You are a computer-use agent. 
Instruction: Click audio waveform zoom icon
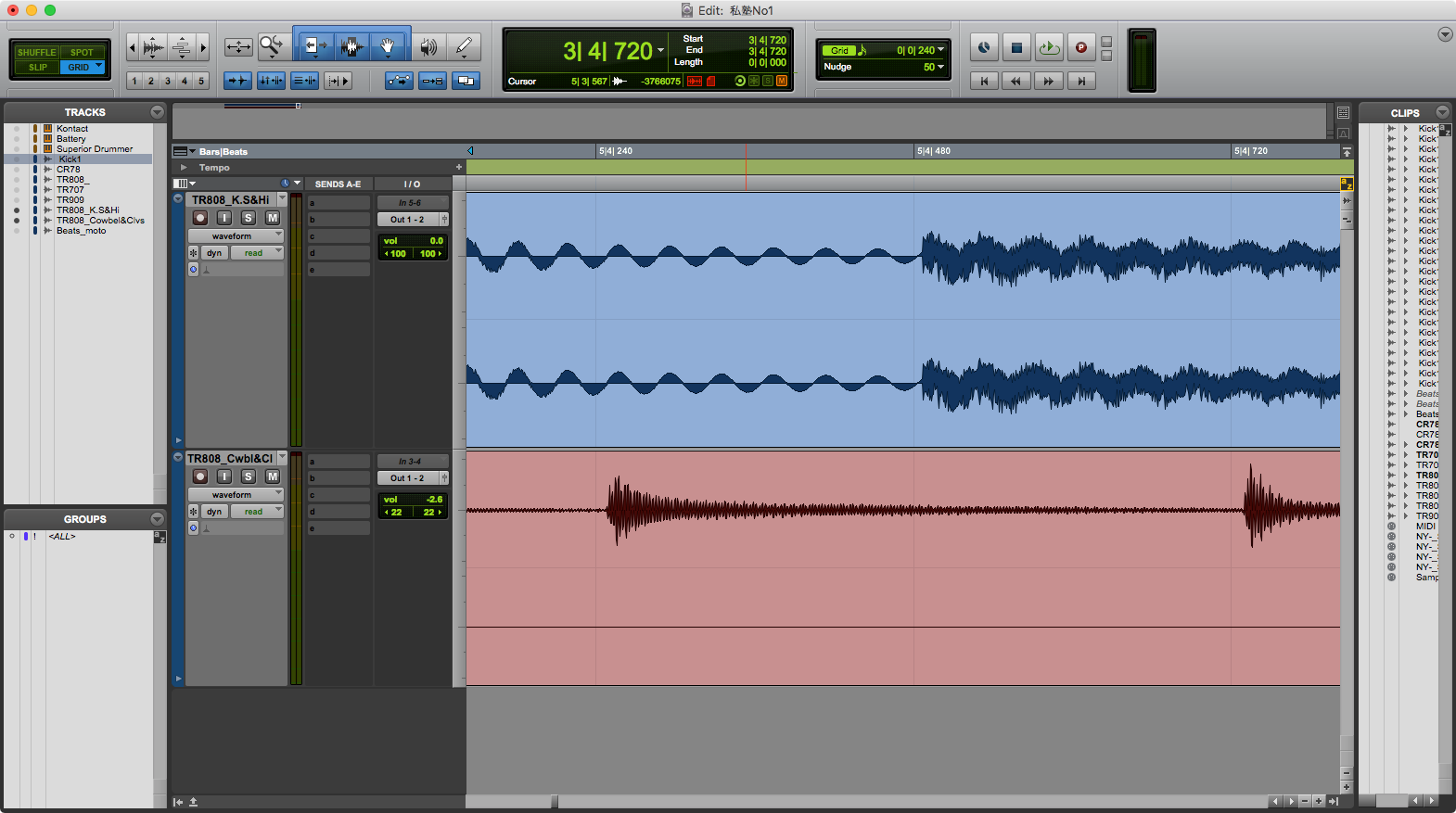pyautogui.click(x=154, y=46)
